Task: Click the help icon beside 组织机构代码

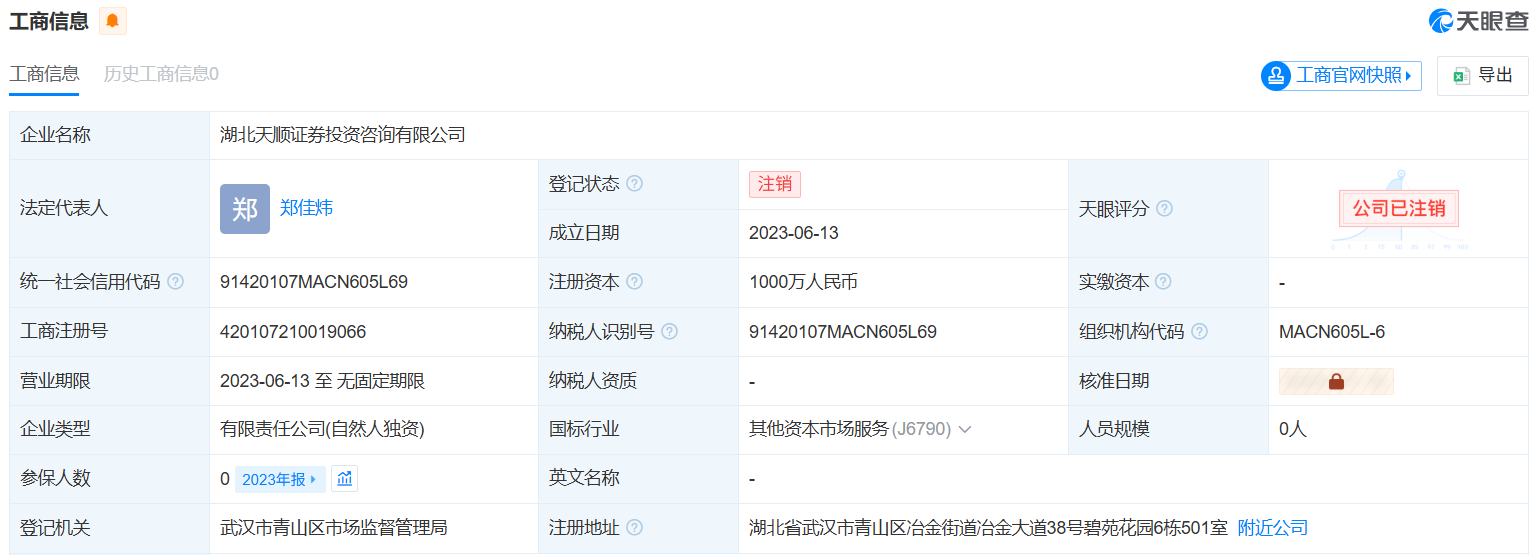Action: (1199, 331)
